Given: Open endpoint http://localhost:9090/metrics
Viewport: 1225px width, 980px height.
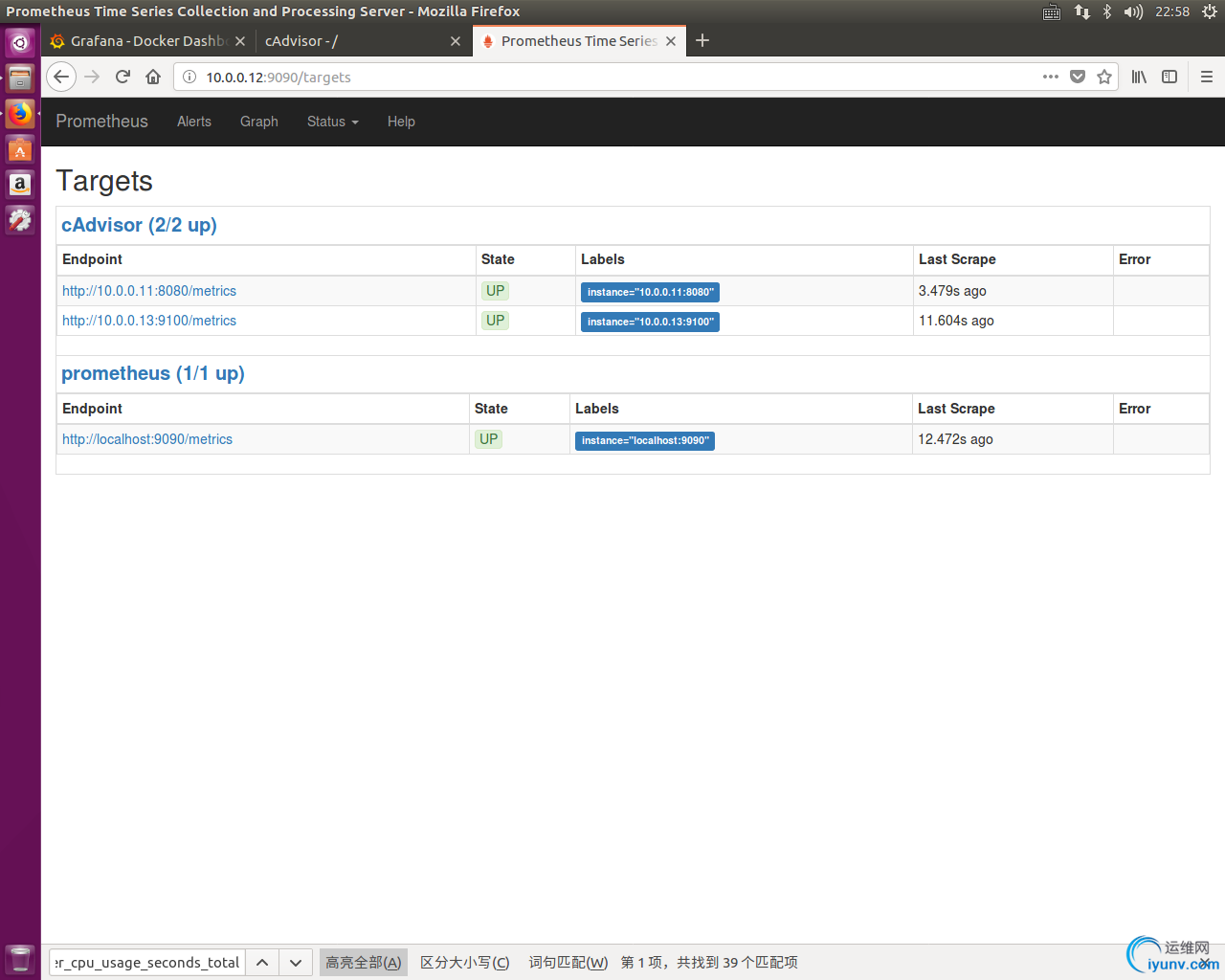Looking at the screenshot, I should tap(147, 439).
